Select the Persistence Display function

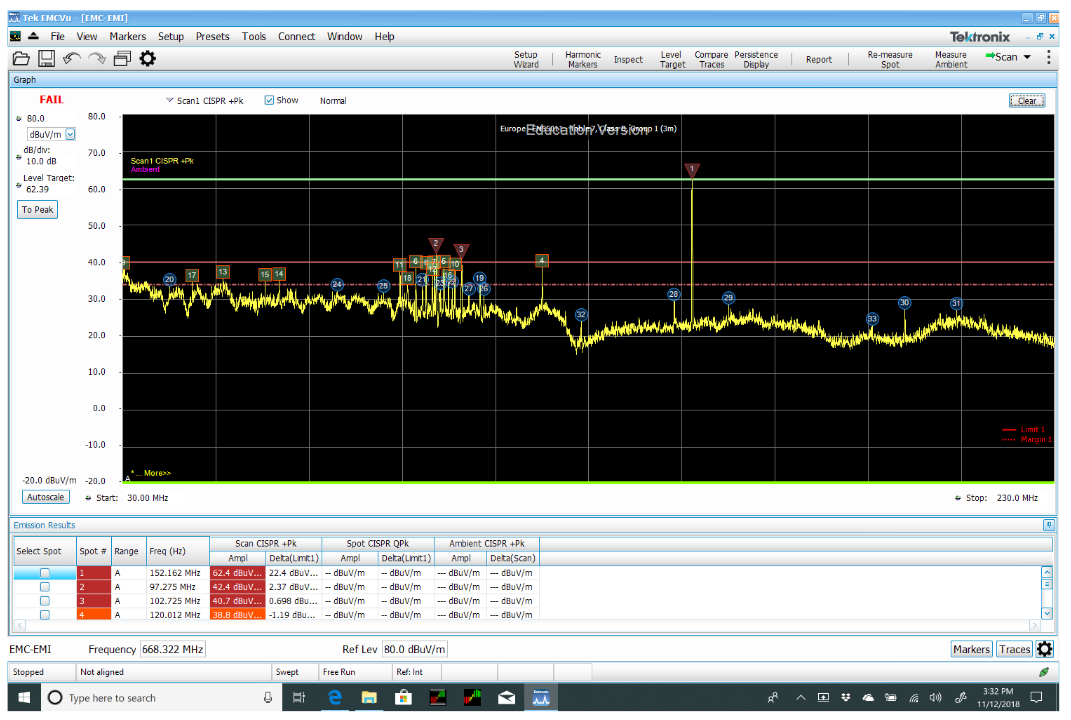pos(757,58)
